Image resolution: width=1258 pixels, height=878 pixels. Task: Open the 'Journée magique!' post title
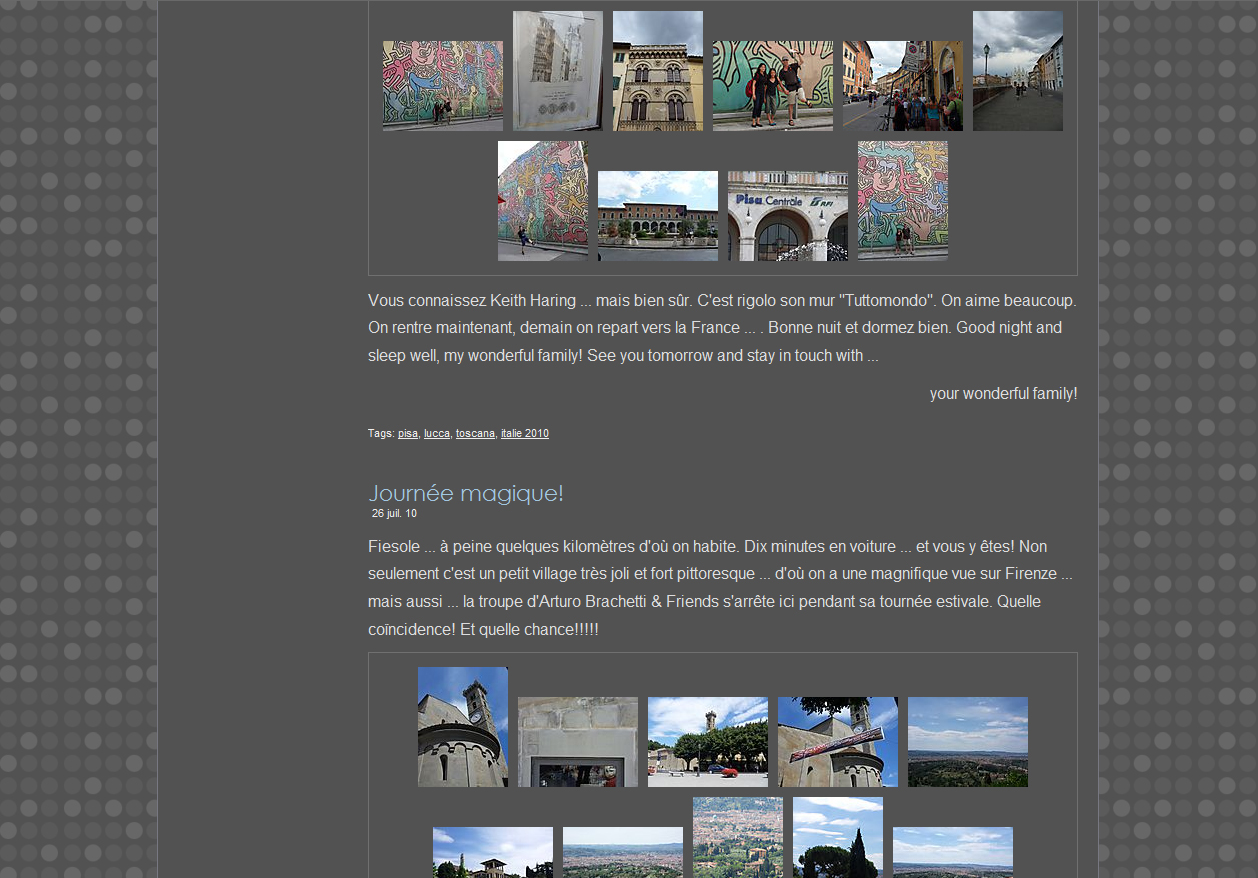tap(466, 493)
